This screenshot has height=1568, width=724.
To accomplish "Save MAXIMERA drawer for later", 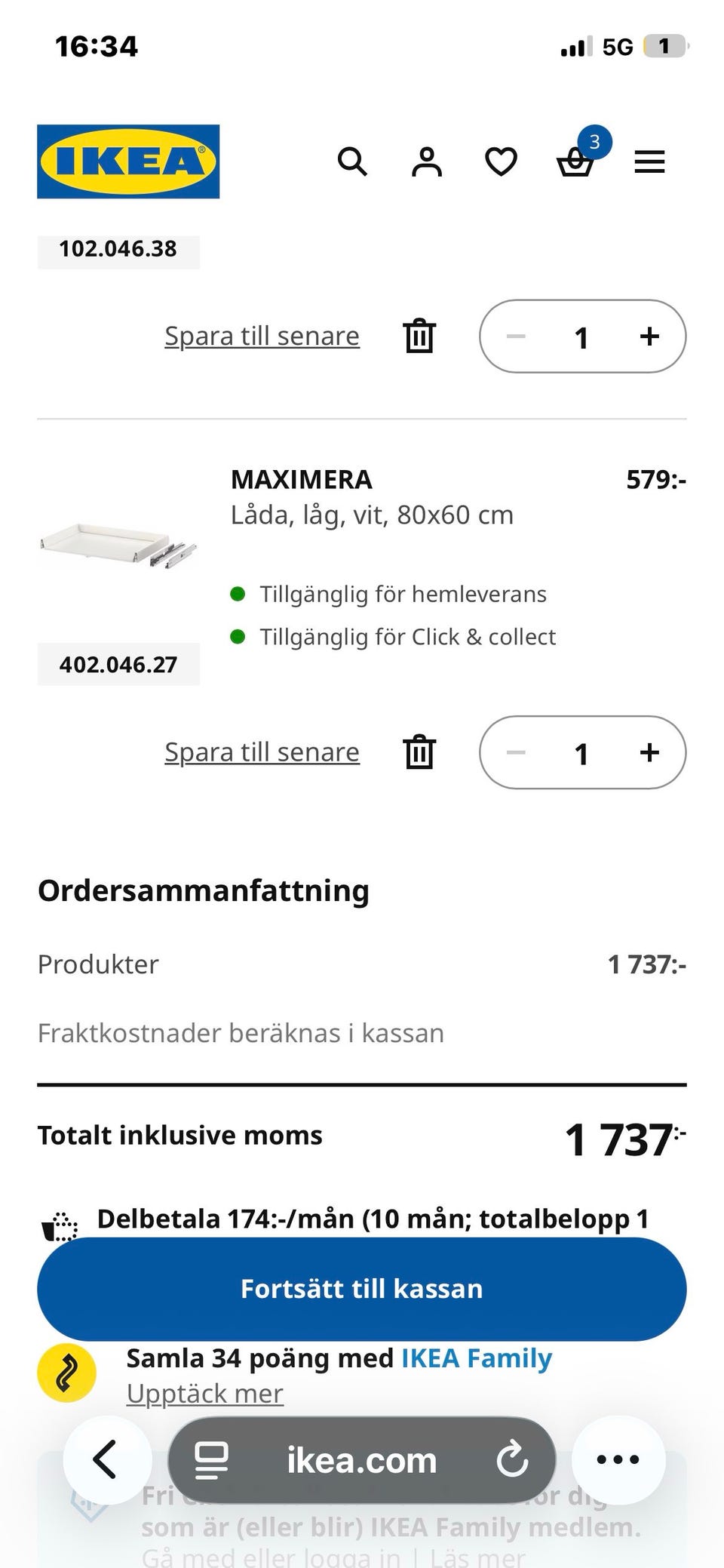I will point(262,752).
